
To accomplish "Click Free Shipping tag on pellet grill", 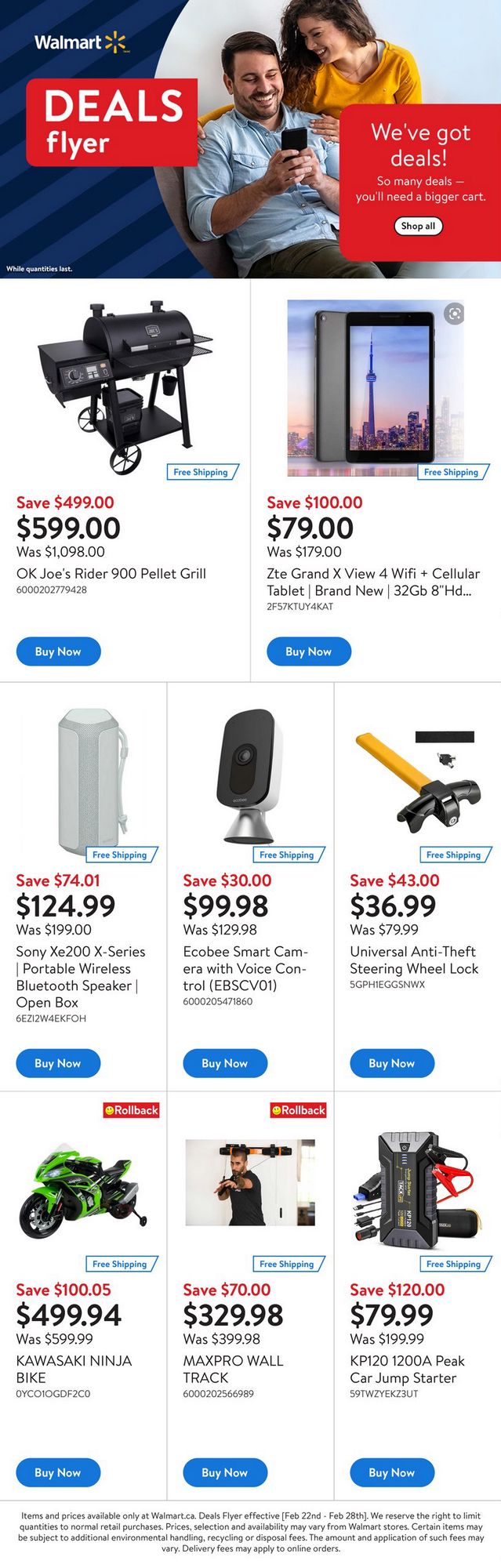I will [x=201, y=472].
